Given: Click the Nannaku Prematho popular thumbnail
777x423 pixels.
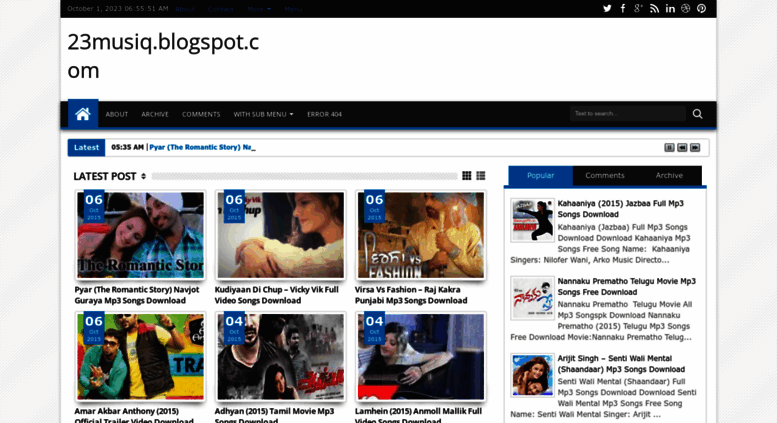Looking at the screenshot, I should pos(532,298).
